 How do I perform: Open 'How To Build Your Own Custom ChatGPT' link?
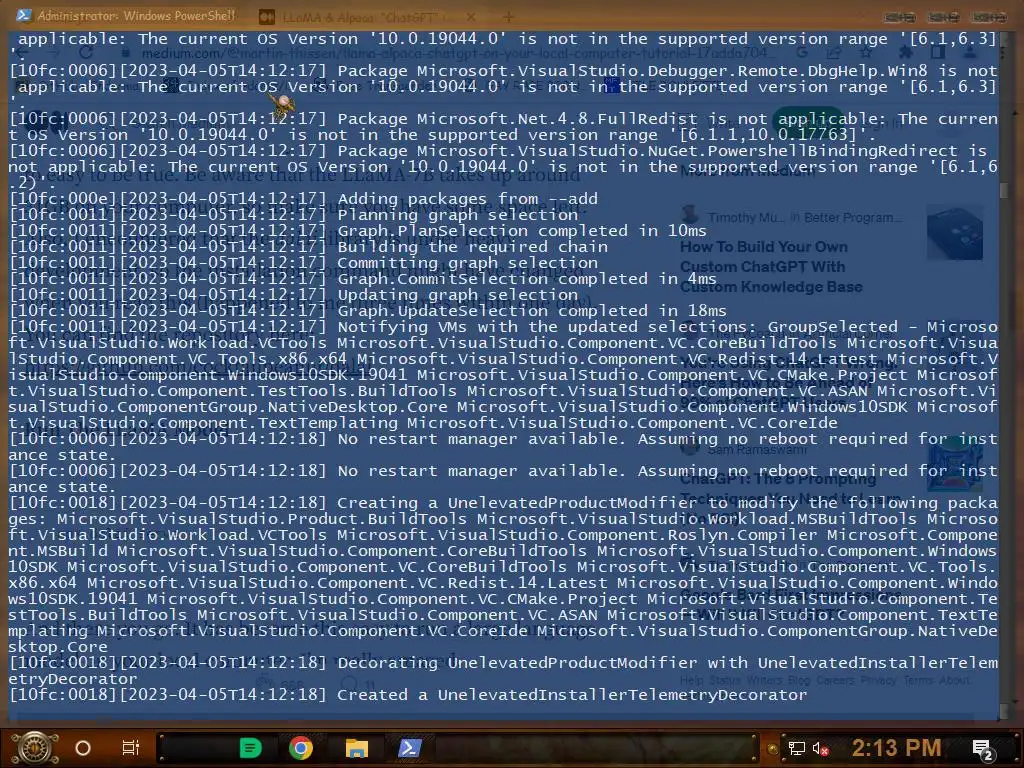(771, 266)
